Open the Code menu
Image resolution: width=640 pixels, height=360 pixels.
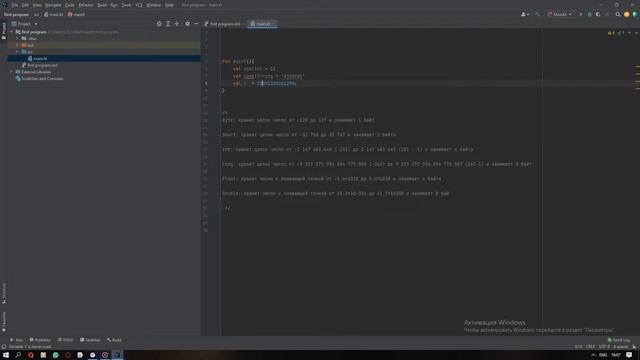pyautogui.click(x=70, y=5)
